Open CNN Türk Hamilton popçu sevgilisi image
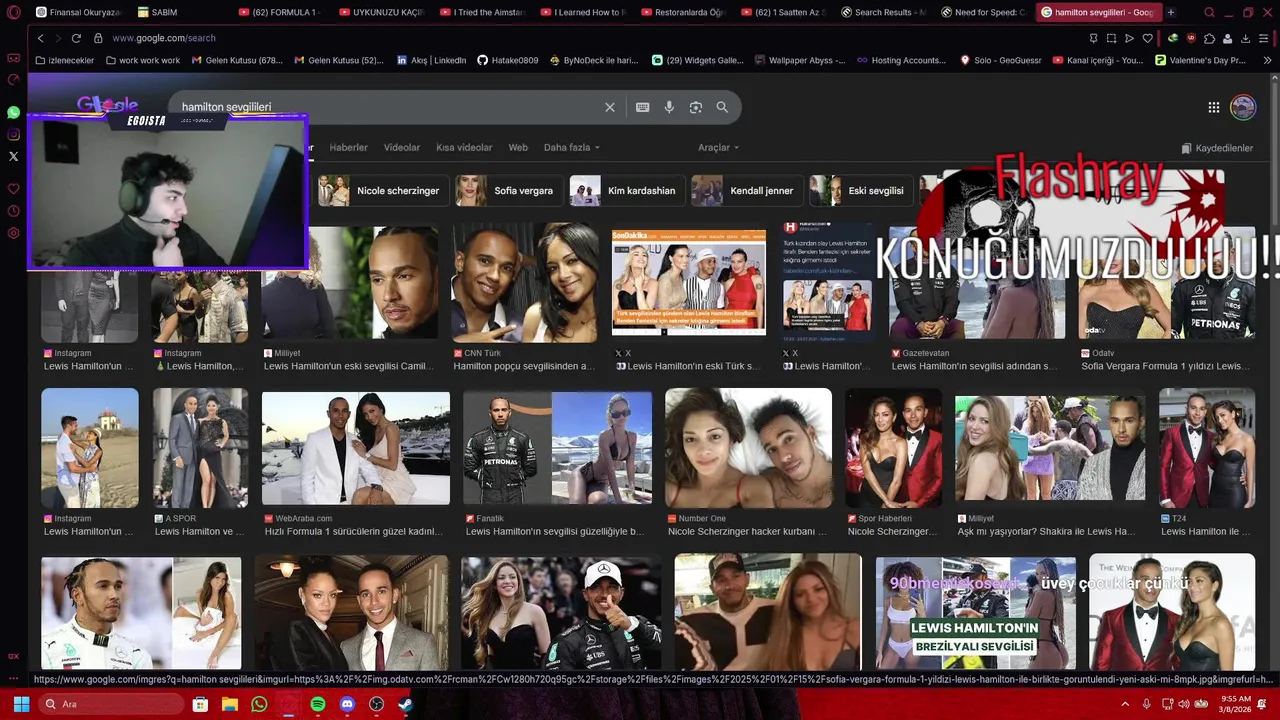The height and width of the screenshot is (720, 1280). click(x=524, y=282)
